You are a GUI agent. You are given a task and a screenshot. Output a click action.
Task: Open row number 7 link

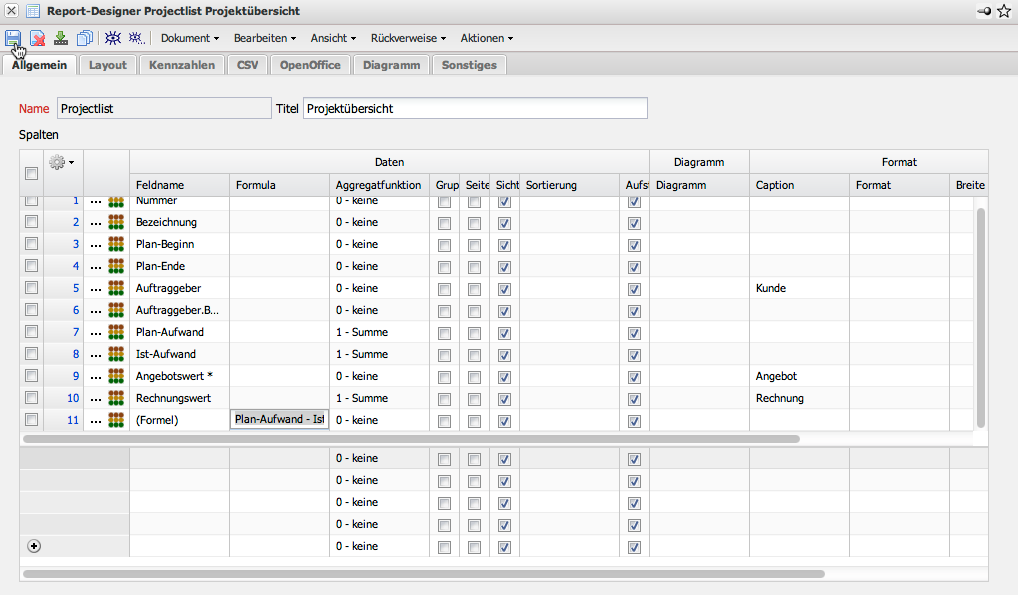pos(75,332)
